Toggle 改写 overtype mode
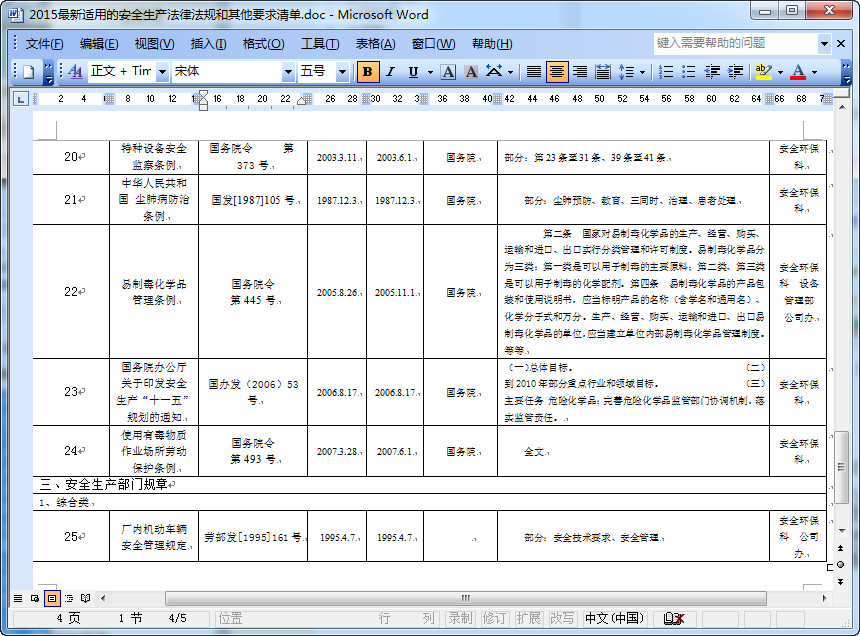This screenshot has width=860, height=636. tap(562, 618)
